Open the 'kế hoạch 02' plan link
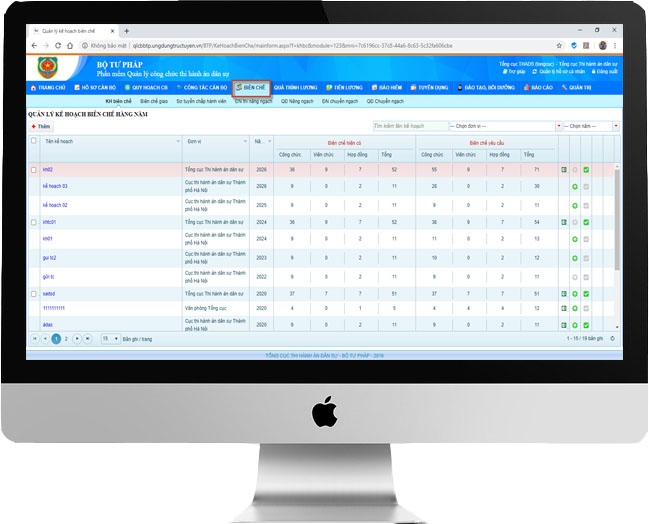This screenshot has width=649, height=524. (56, 204)
